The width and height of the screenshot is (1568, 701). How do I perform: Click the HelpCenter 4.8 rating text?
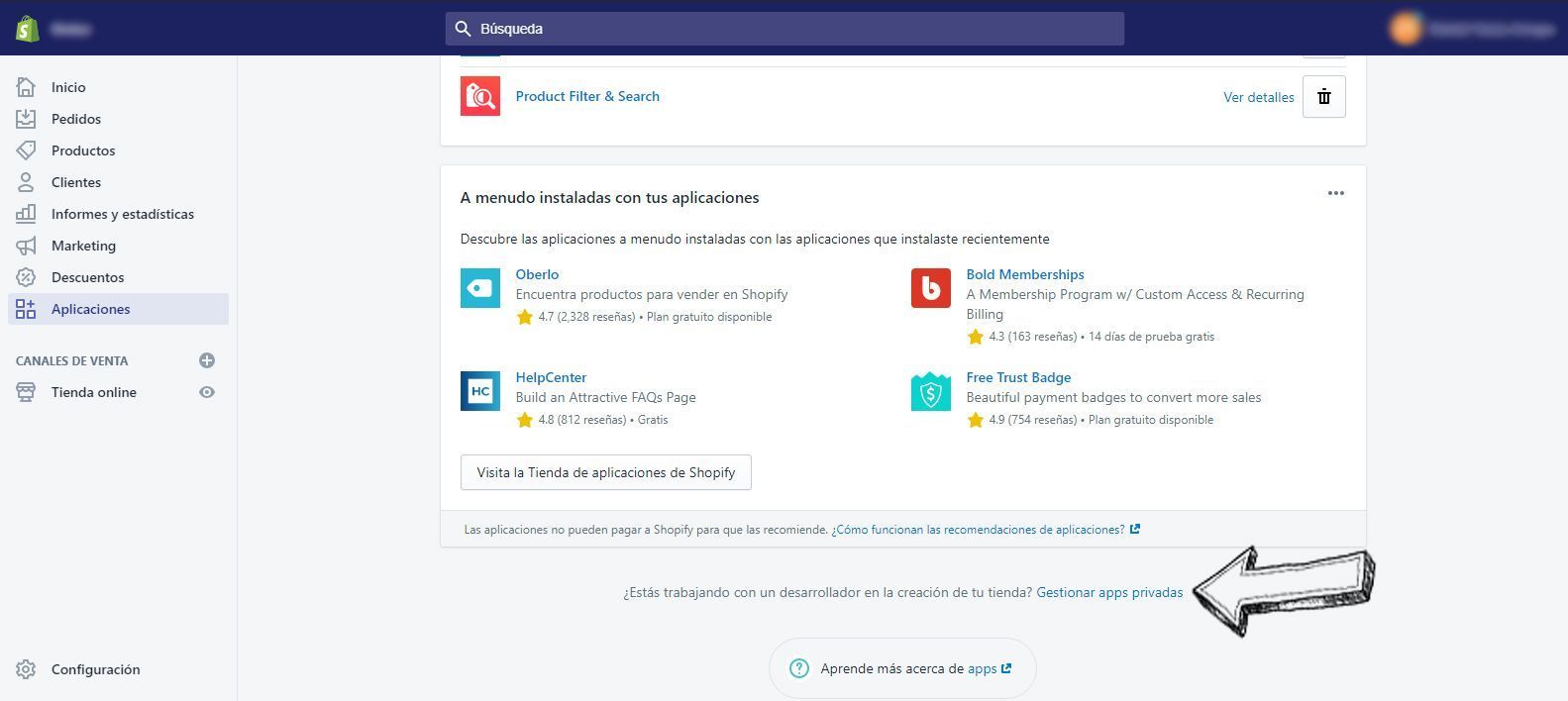tap(582, 420)
